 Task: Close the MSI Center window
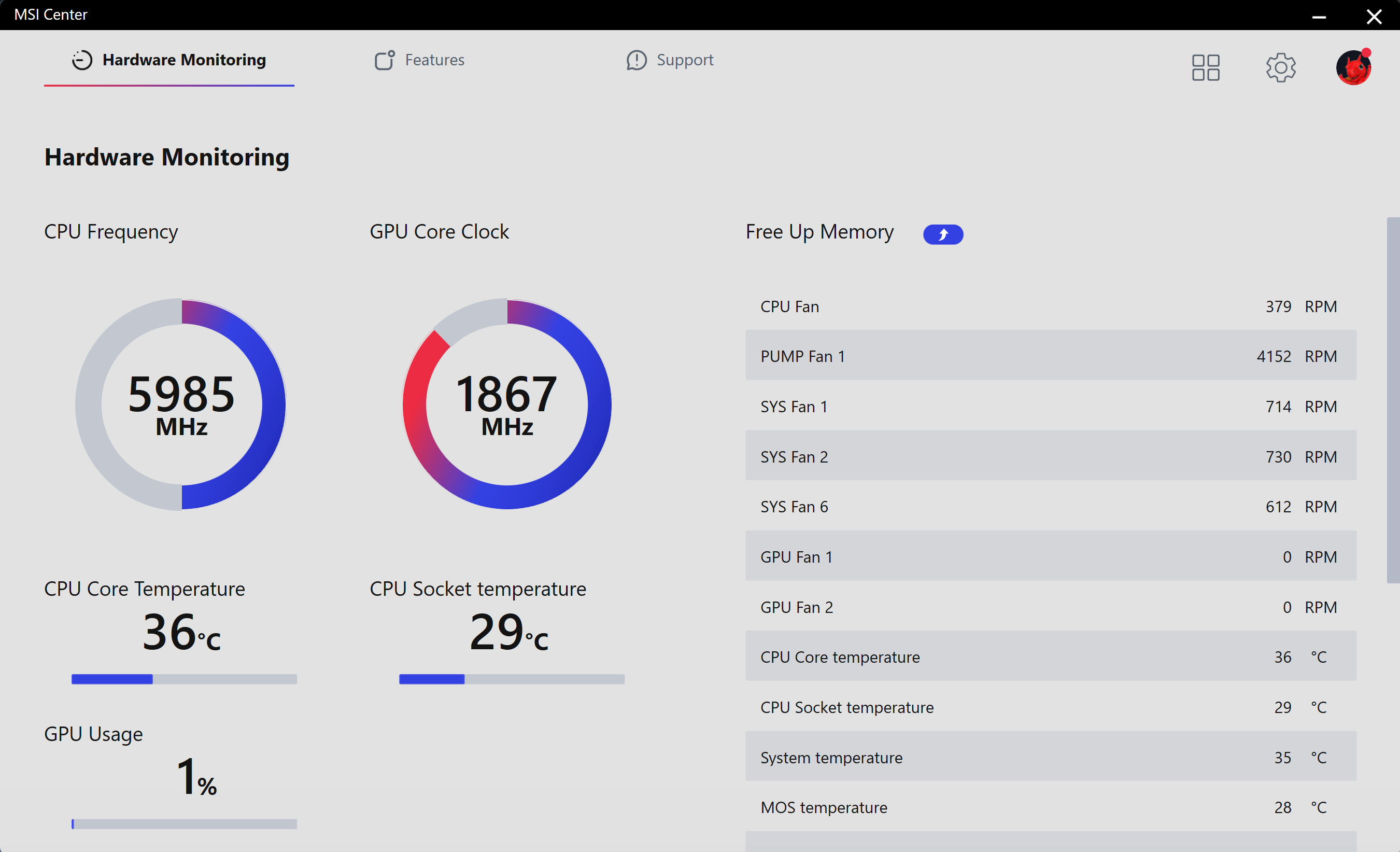tap(1374, 16)
